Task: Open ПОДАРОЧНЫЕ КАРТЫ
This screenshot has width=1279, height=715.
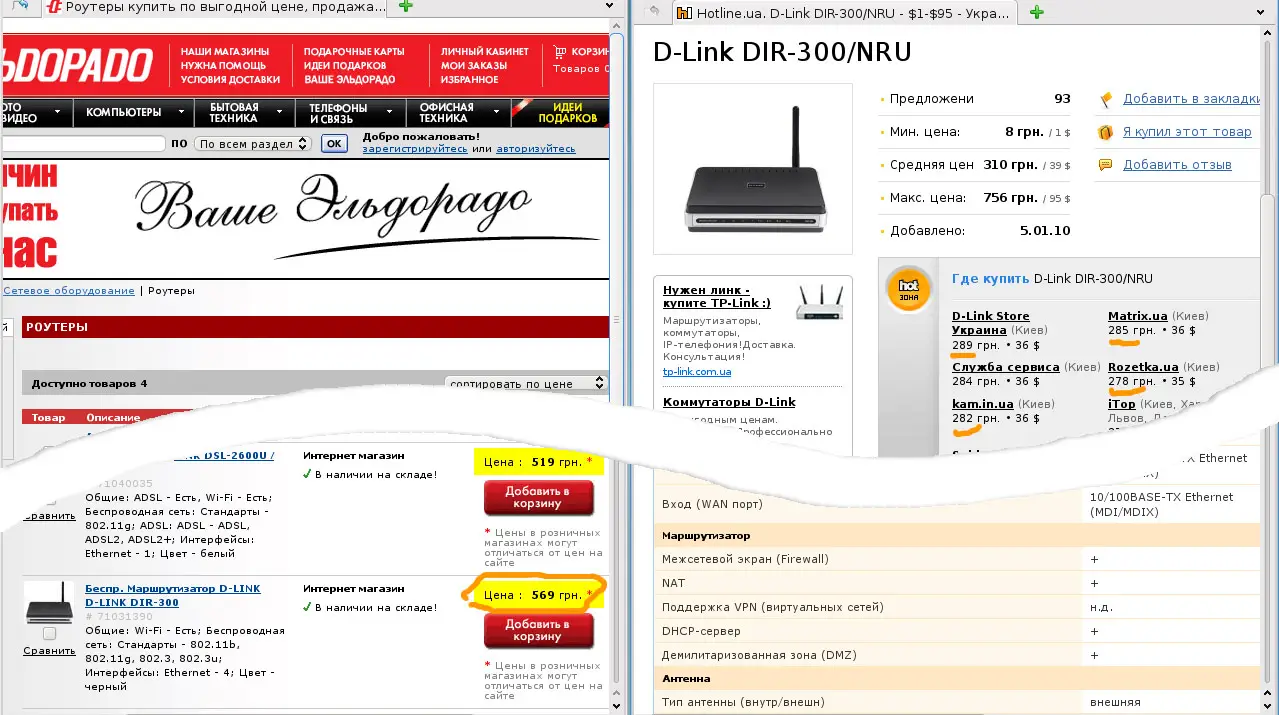Action: (354, 51)
